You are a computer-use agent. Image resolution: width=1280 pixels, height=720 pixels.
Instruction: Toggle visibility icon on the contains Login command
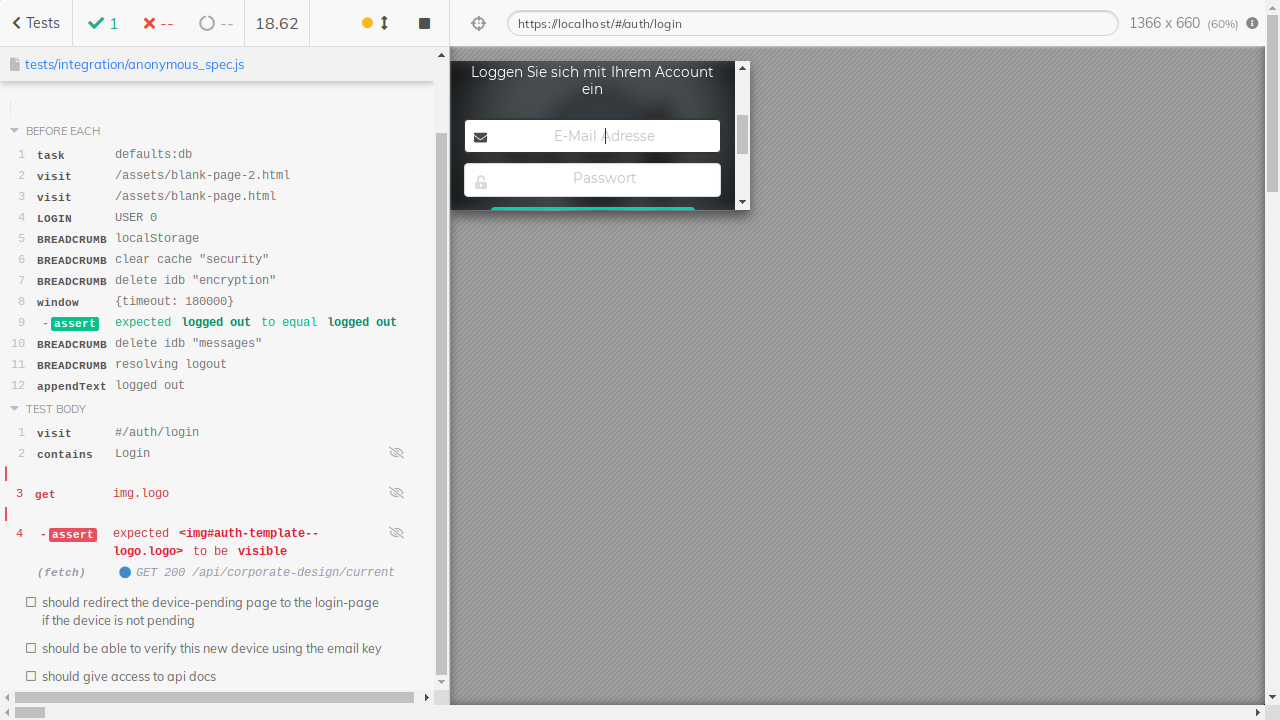pos(396,452)
